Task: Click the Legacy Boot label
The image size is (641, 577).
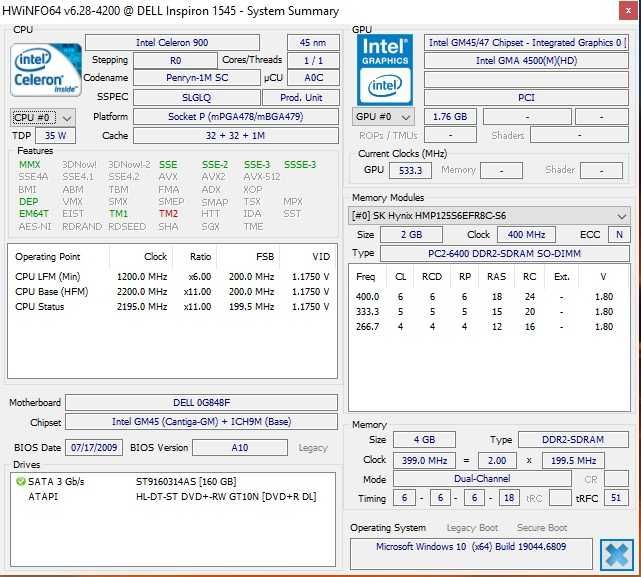Action: point(472,528)
